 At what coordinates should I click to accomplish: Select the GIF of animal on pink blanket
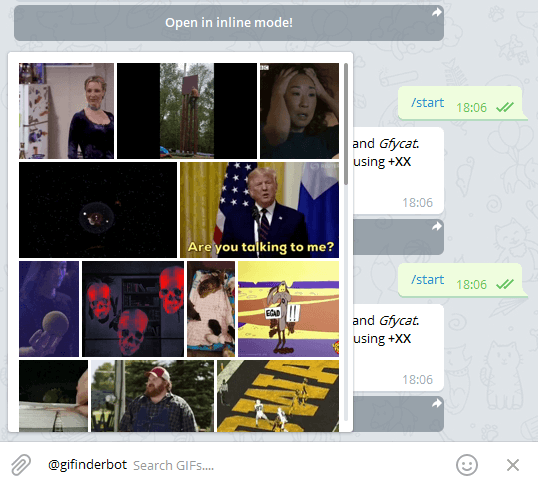click(211, 309)
